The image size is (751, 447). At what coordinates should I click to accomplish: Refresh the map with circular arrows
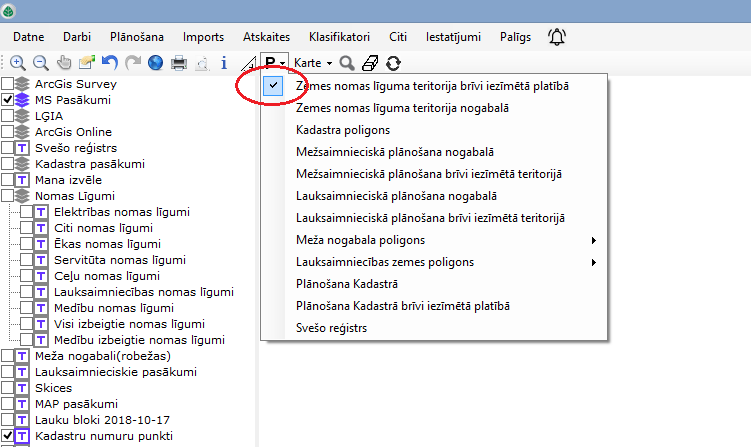393,63
